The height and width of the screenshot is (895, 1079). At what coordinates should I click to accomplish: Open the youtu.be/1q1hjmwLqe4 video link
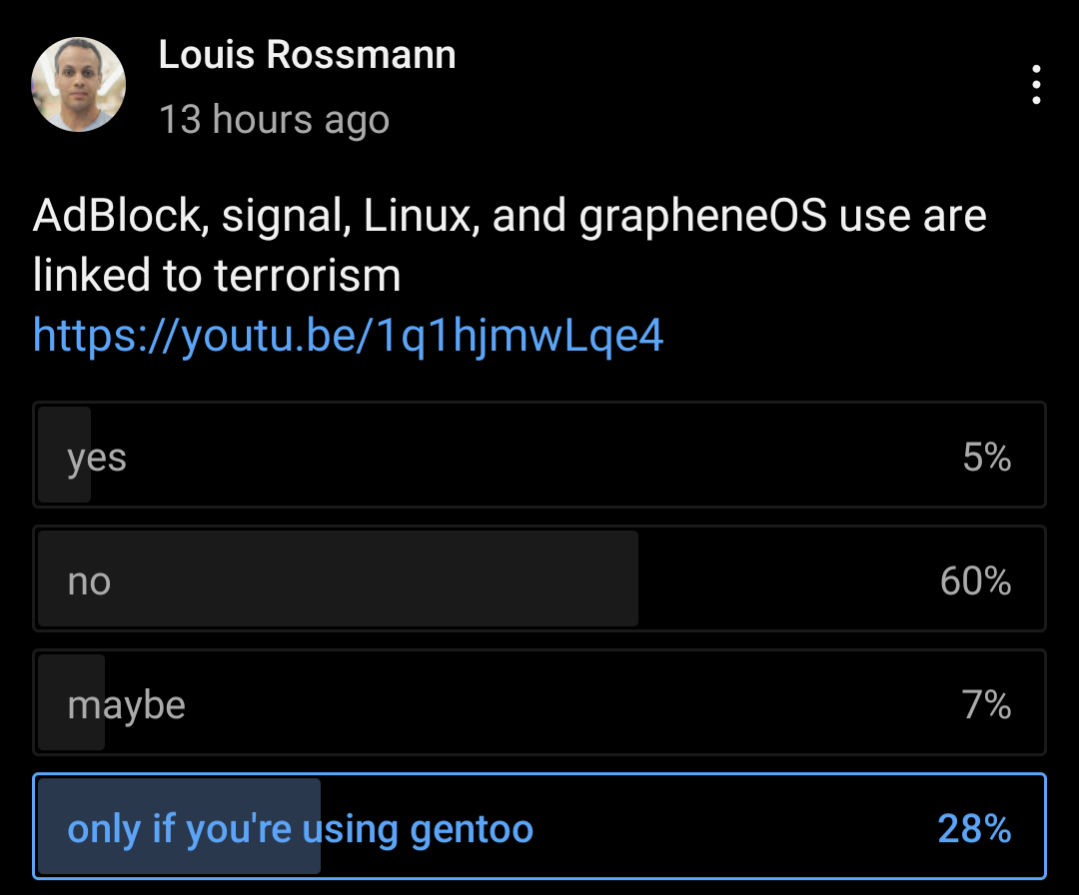click(348, 336)
